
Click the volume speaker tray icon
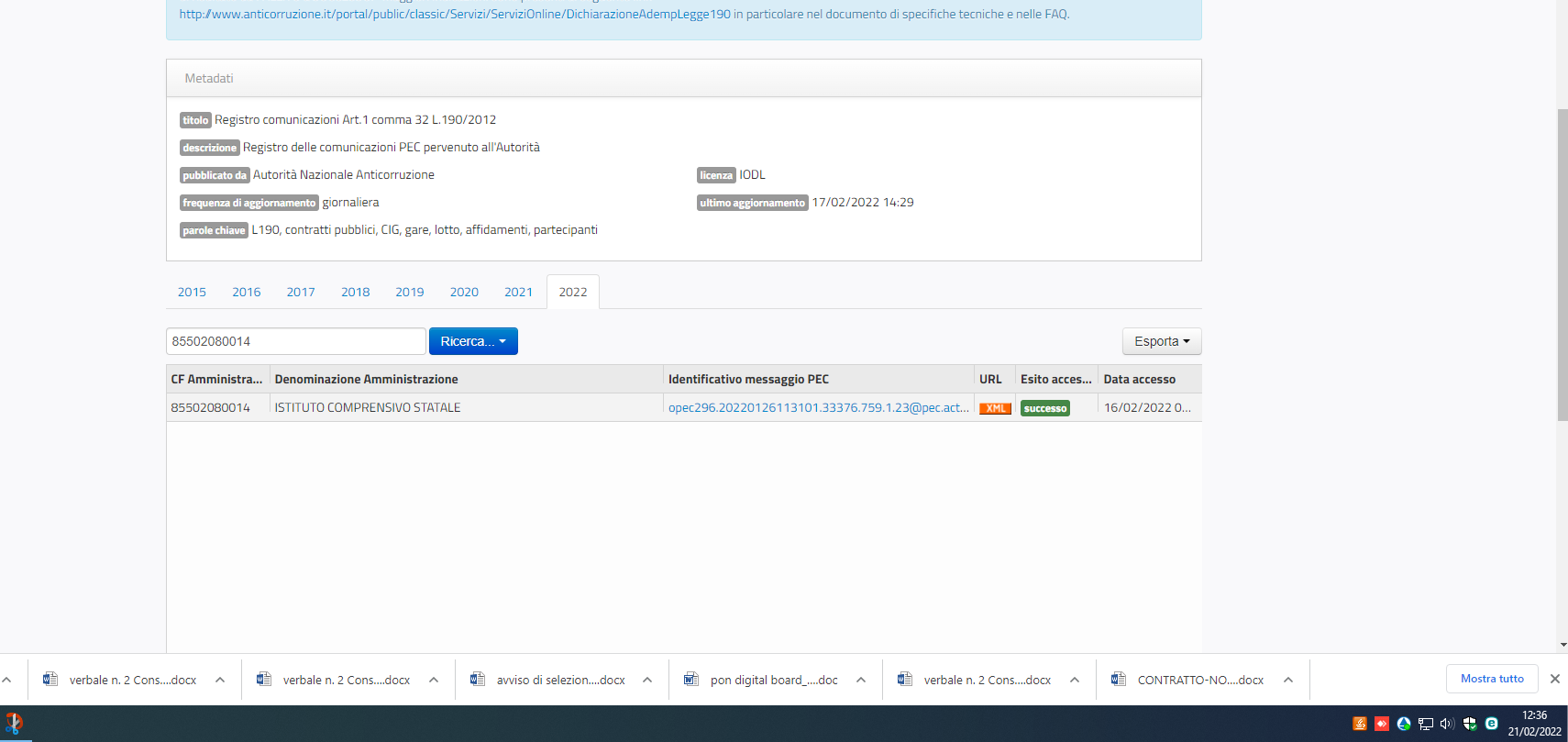(1447, 724)
